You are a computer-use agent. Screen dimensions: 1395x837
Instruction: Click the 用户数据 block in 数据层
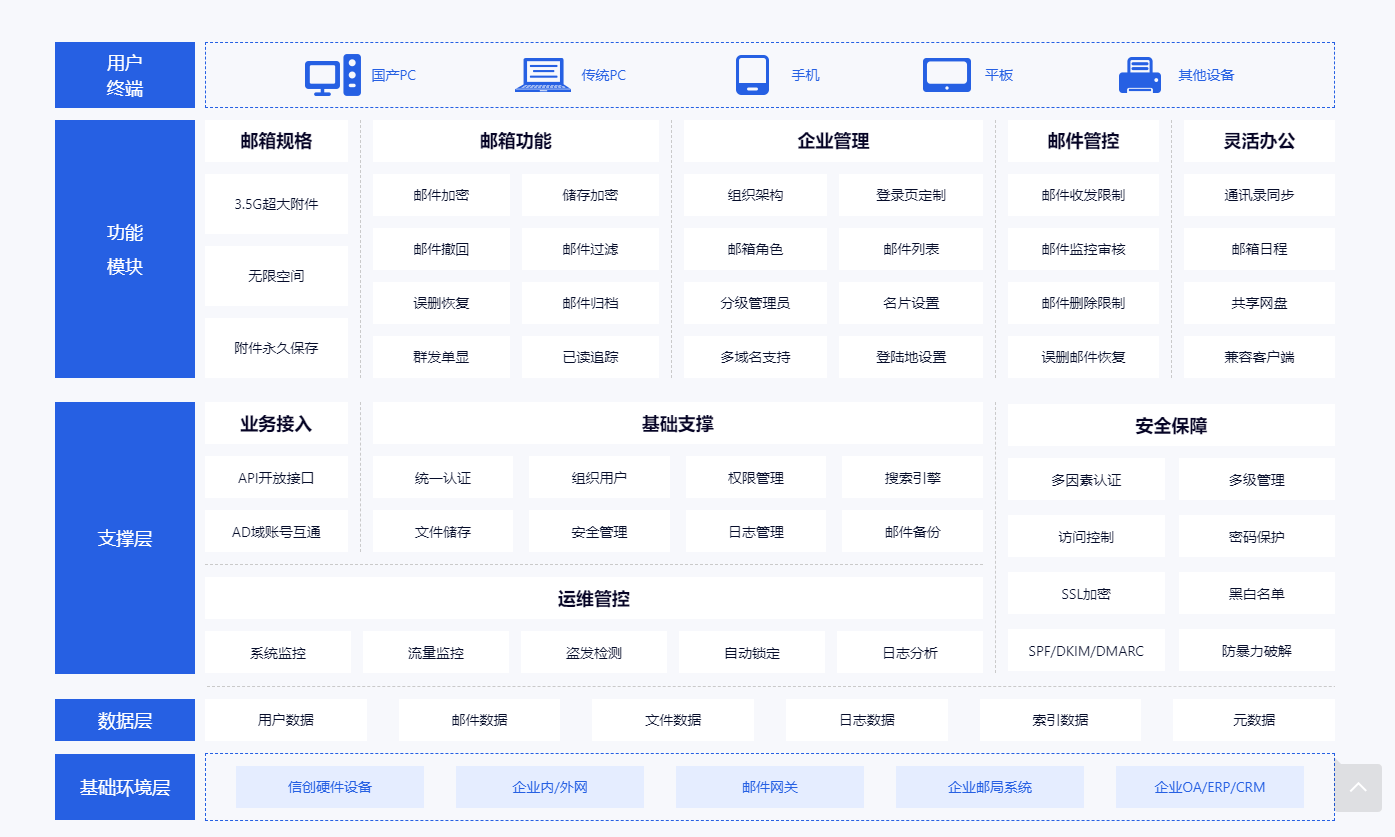point(285,719)
